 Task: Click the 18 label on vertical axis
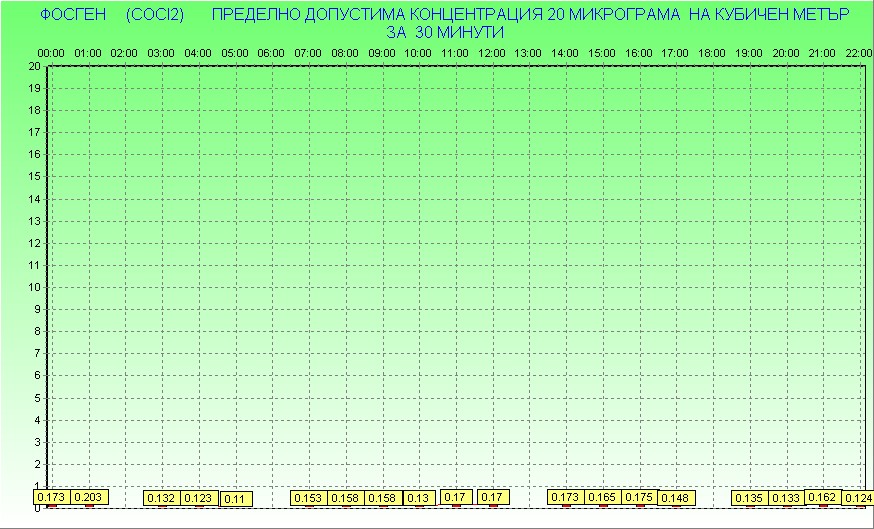click(35, 110)
